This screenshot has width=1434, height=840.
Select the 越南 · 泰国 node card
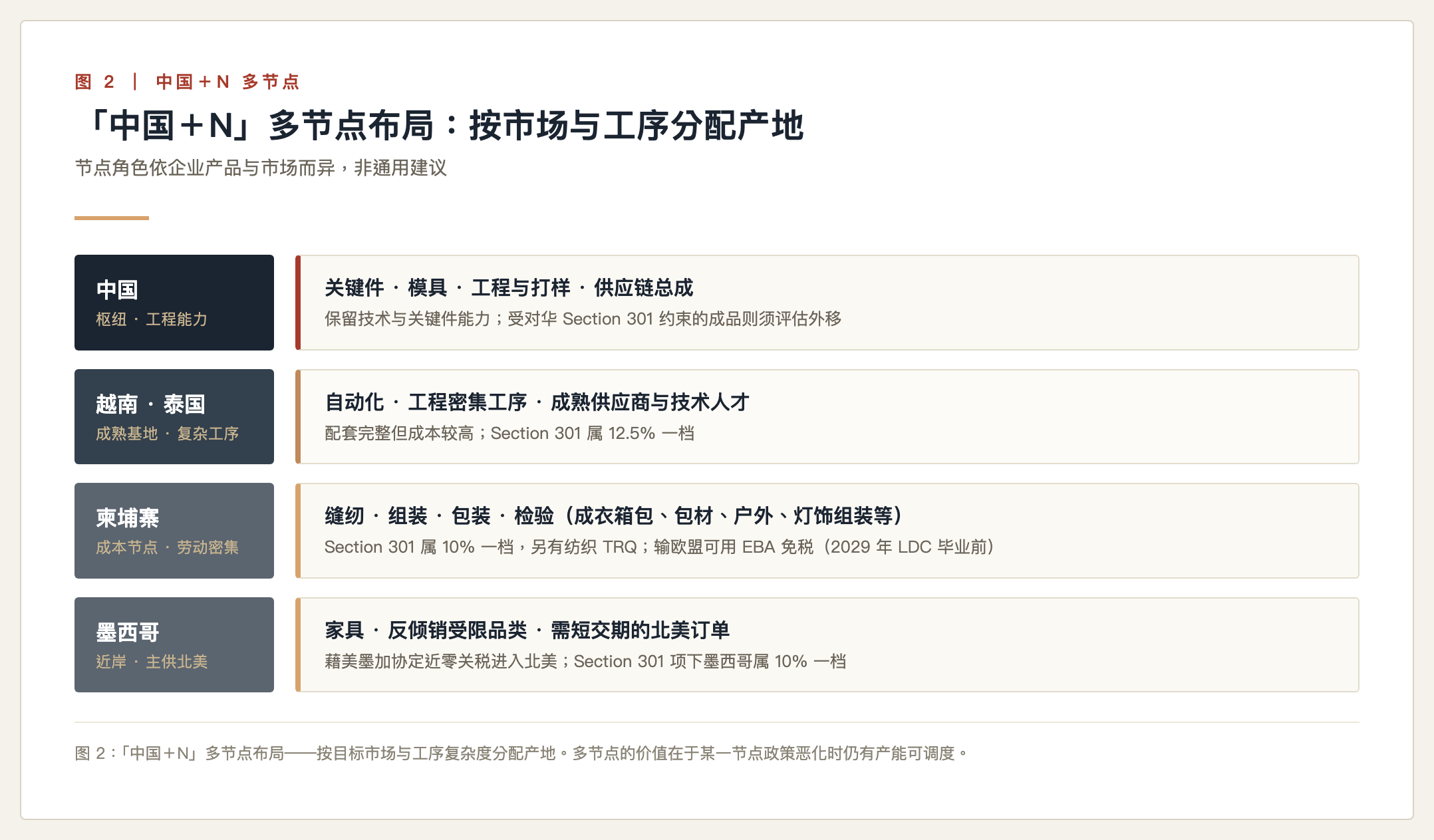(x=174, y=417)
